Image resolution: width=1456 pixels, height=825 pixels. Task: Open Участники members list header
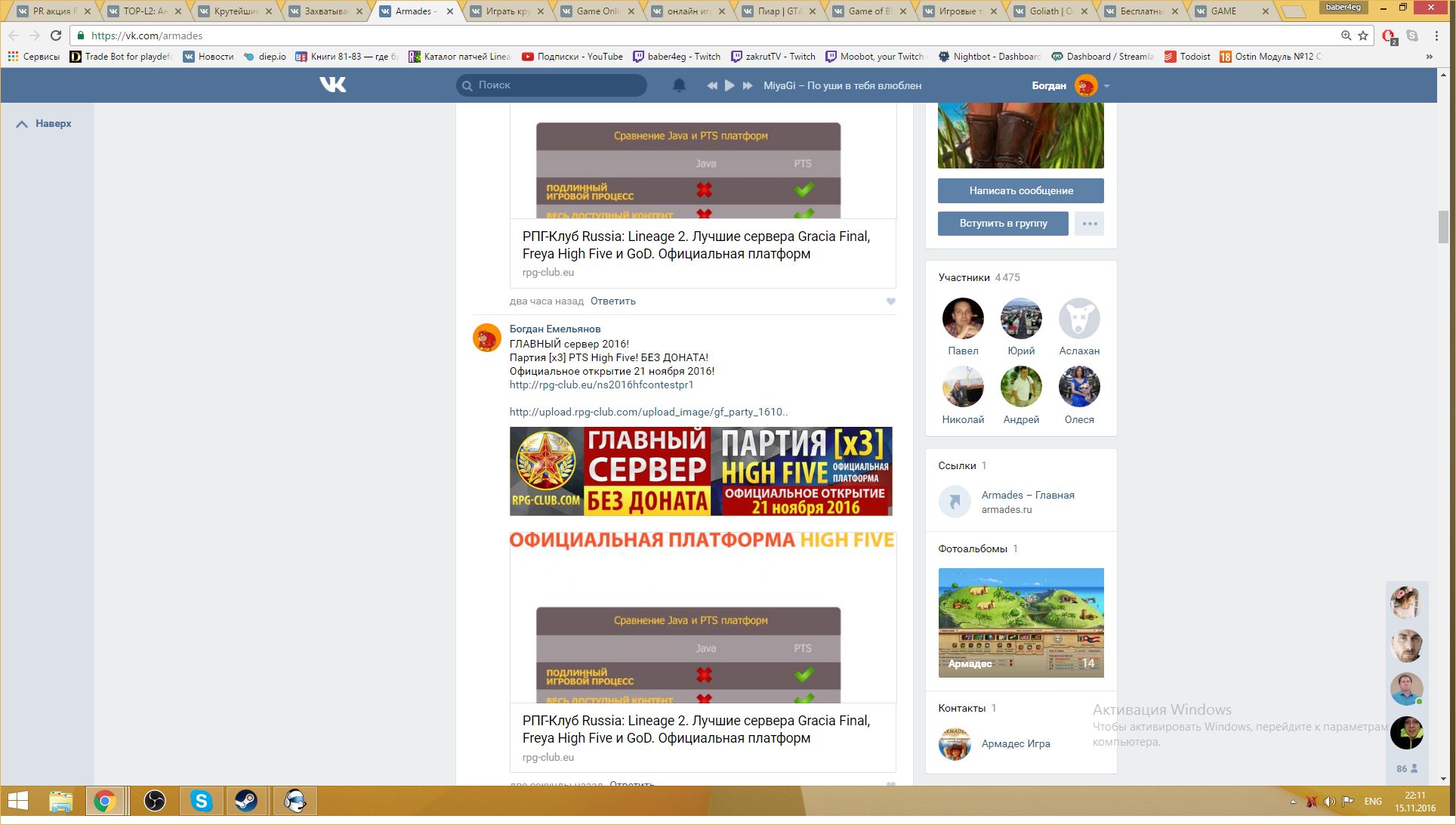pos(979,277)
